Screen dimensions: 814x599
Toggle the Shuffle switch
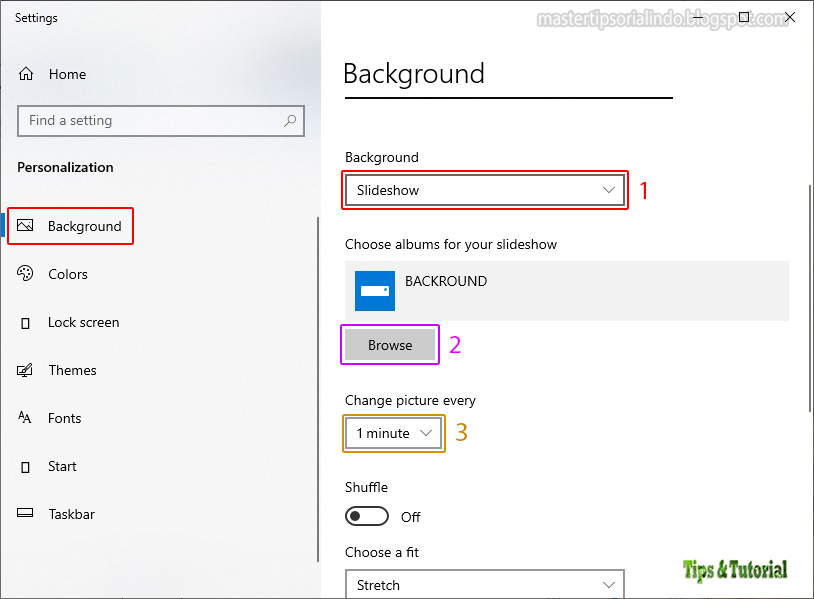tap(367, 516)
